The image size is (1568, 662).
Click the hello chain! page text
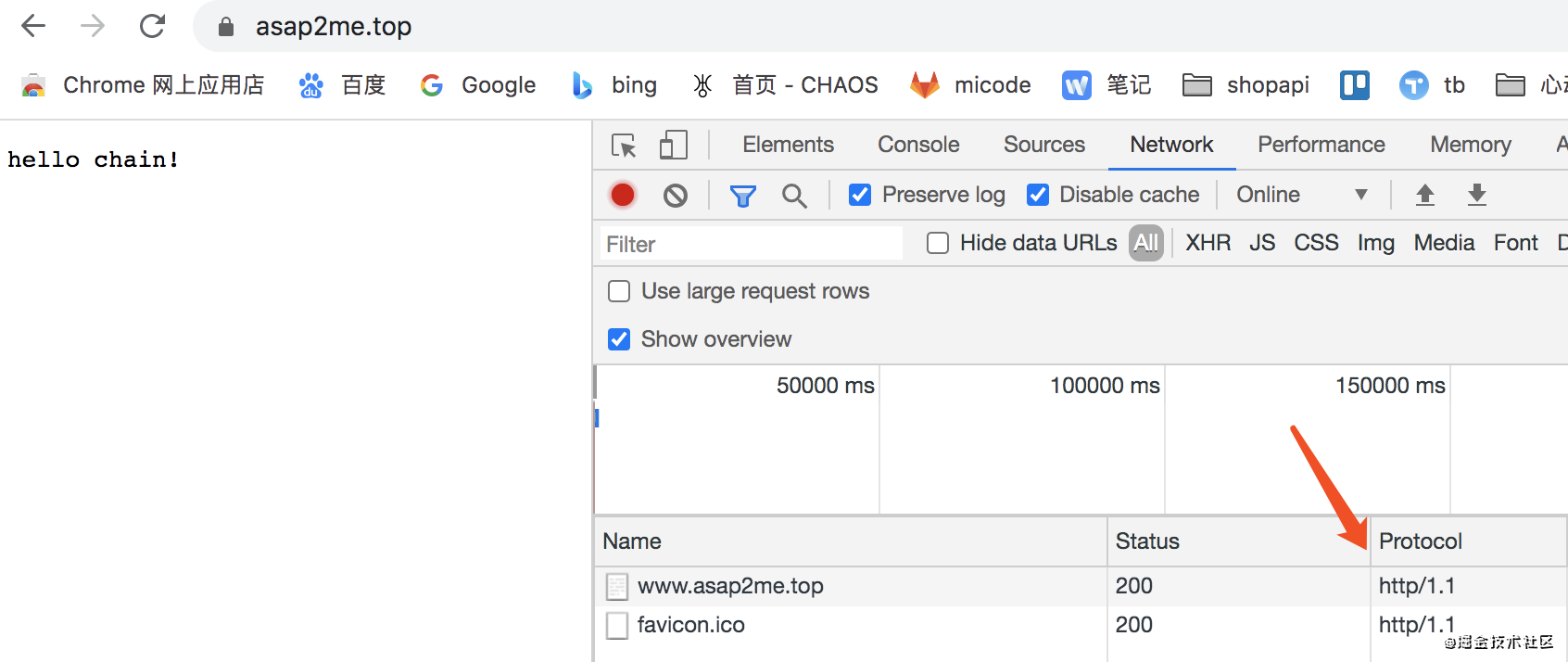(93, 159)
